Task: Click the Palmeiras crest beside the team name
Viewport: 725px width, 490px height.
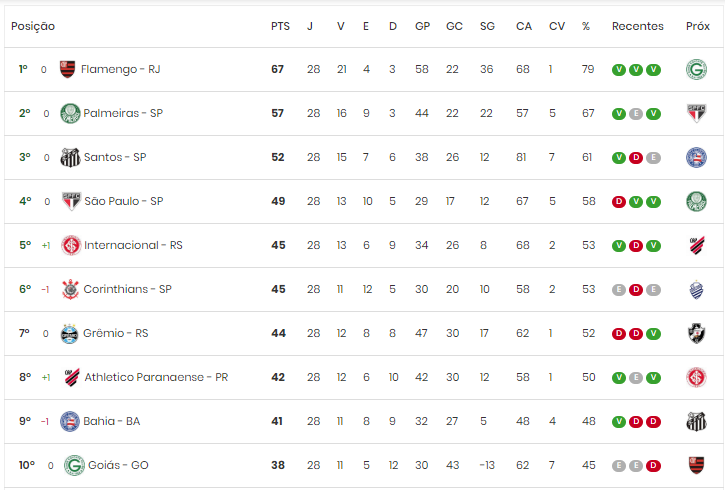Action: click(70, 113)
